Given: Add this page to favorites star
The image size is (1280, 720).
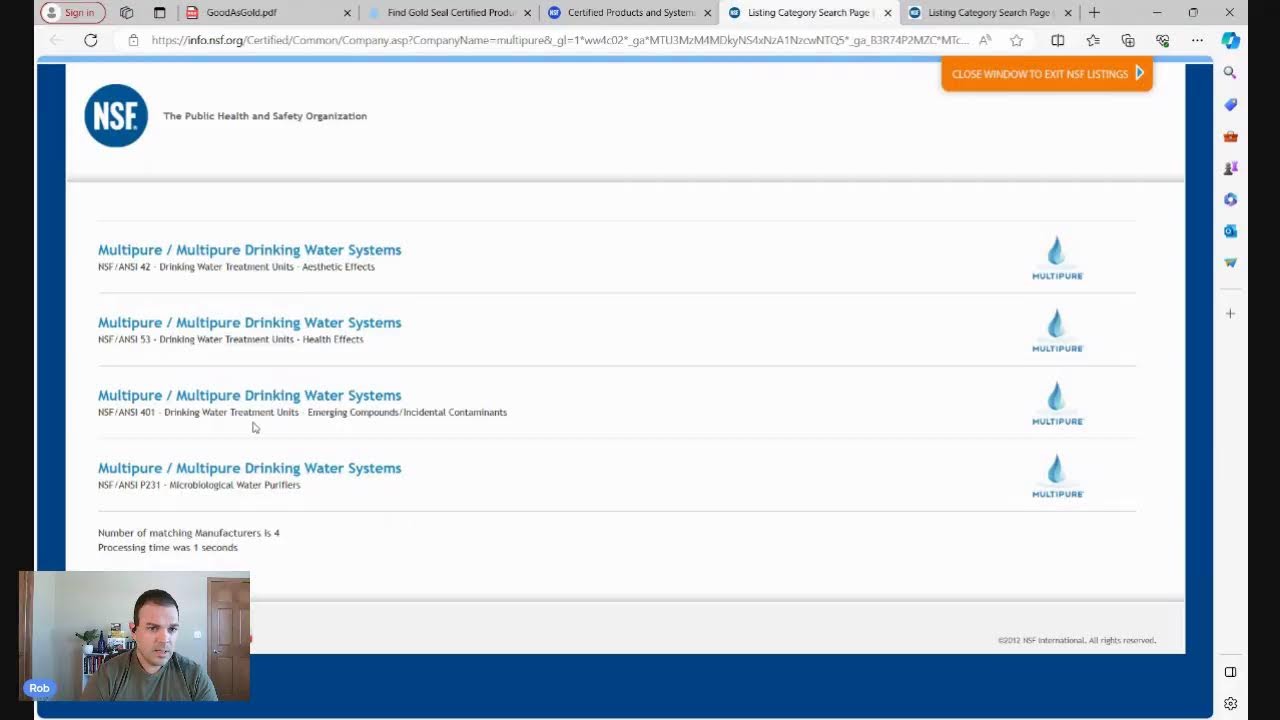Looking at the screenshot, I should coord(1017,40).
